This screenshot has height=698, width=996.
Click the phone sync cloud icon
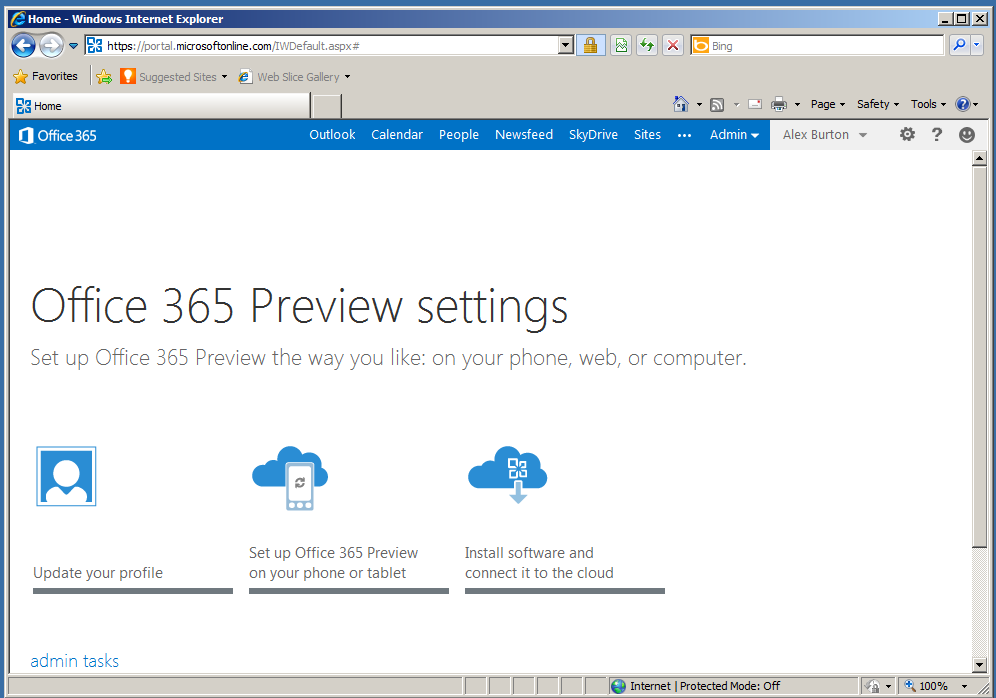click(x=290, y=478)
